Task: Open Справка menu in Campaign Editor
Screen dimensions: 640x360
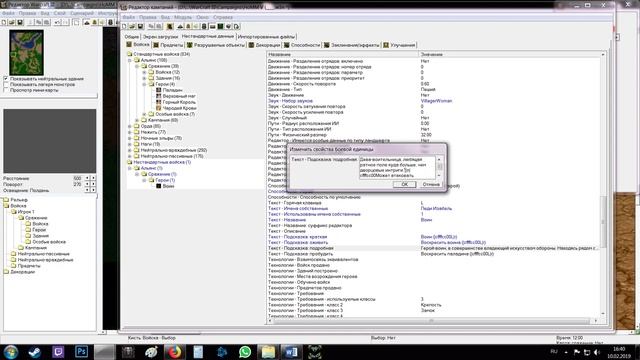Action: pyautogui.click(x=223, y=18)
